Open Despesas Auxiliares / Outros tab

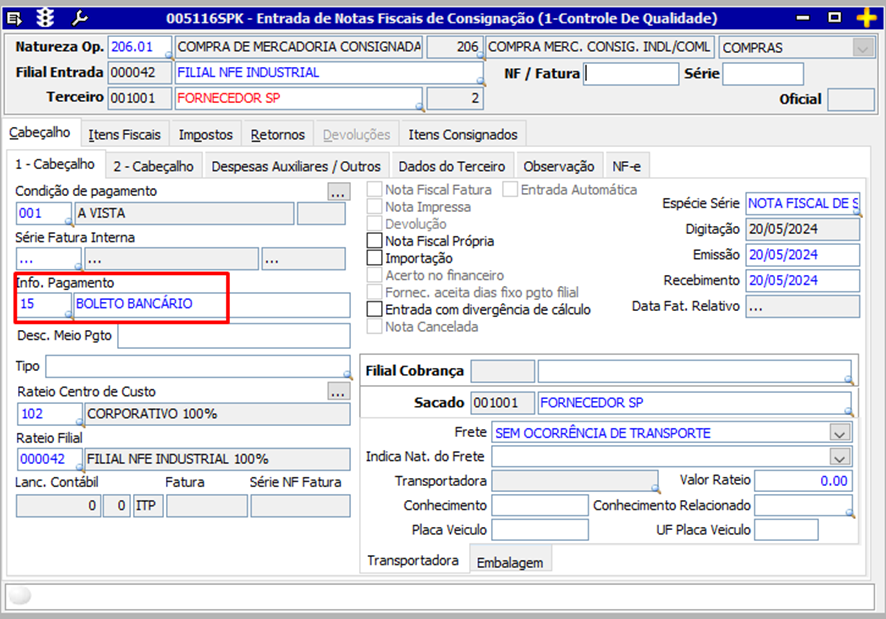(x=296, y=166)
